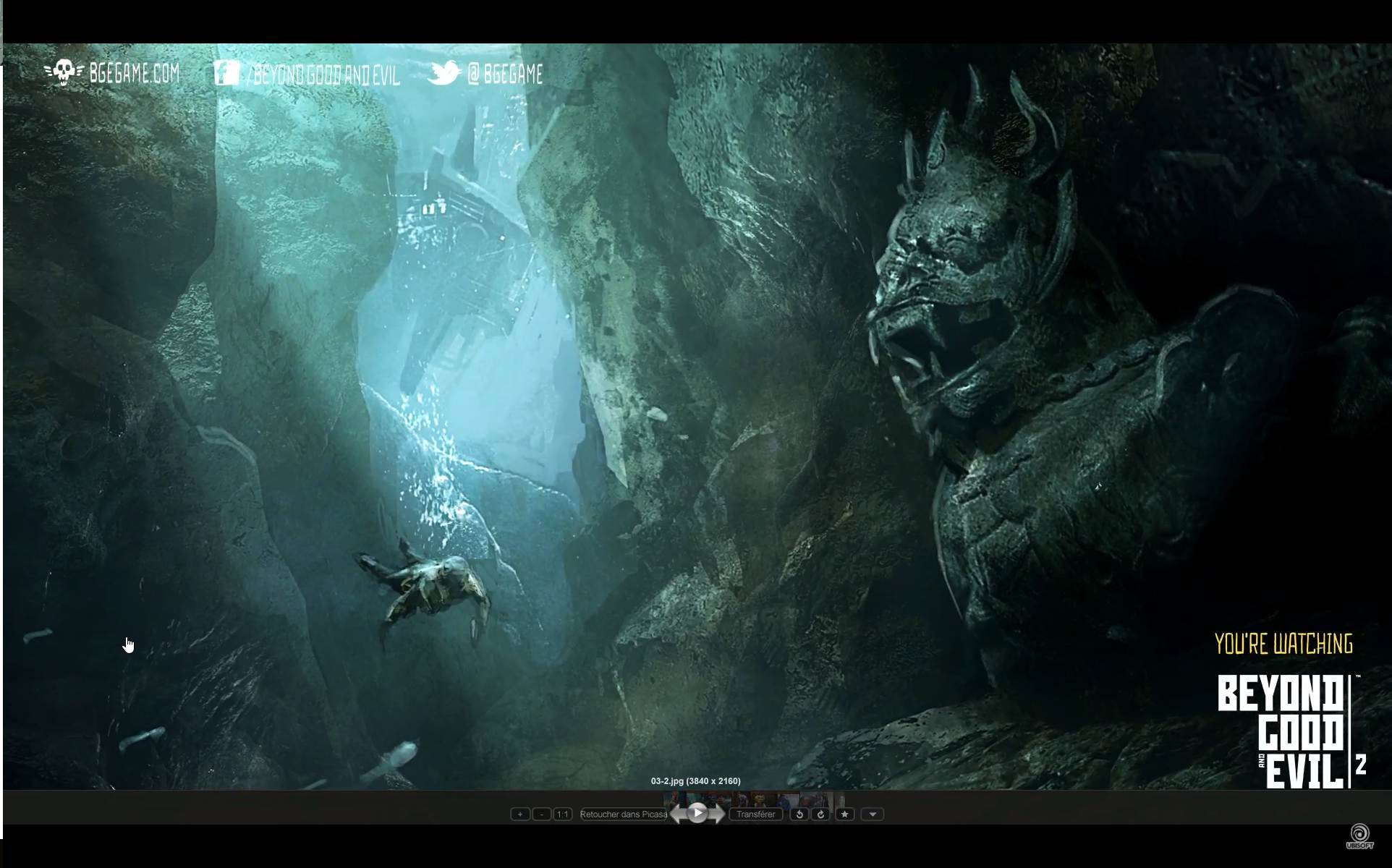The height and width of the screenshot is (868, 1392).
Task: Open the dropdown arrow menu in viewer toolbar
Action: coord(873,814)
